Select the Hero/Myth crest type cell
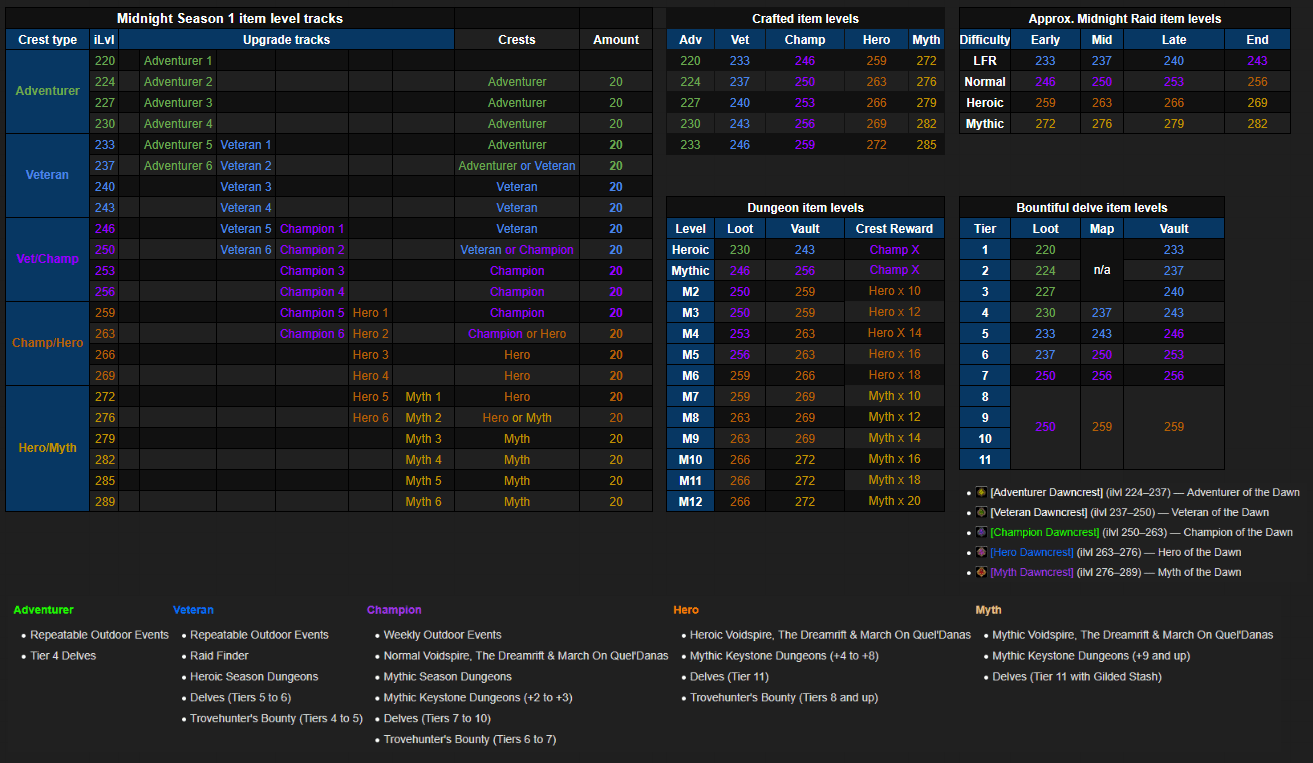The width and height of the screenshot is (1313, 763). [x=47, y=448]
